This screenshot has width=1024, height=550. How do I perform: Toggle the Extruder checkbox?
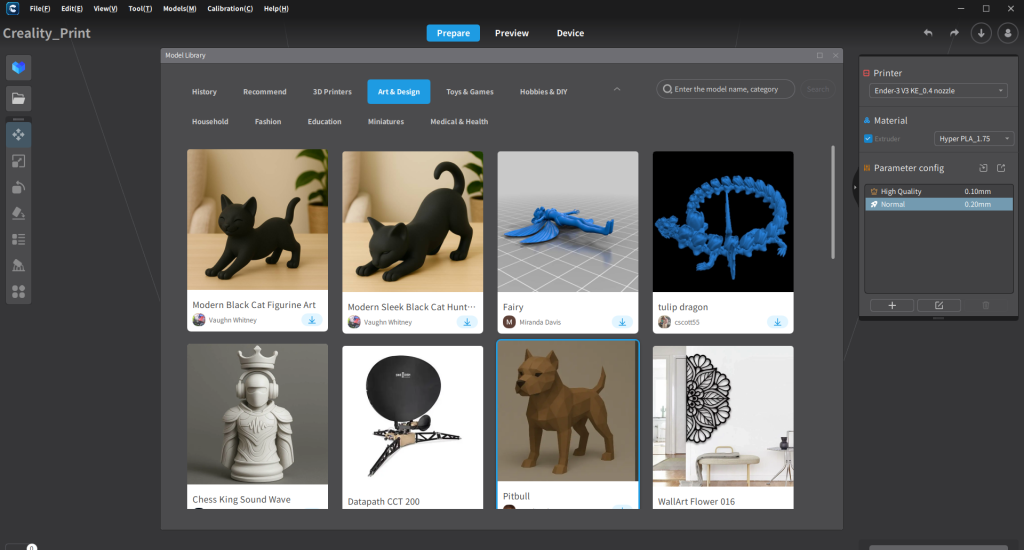click(x=867, y=139)
